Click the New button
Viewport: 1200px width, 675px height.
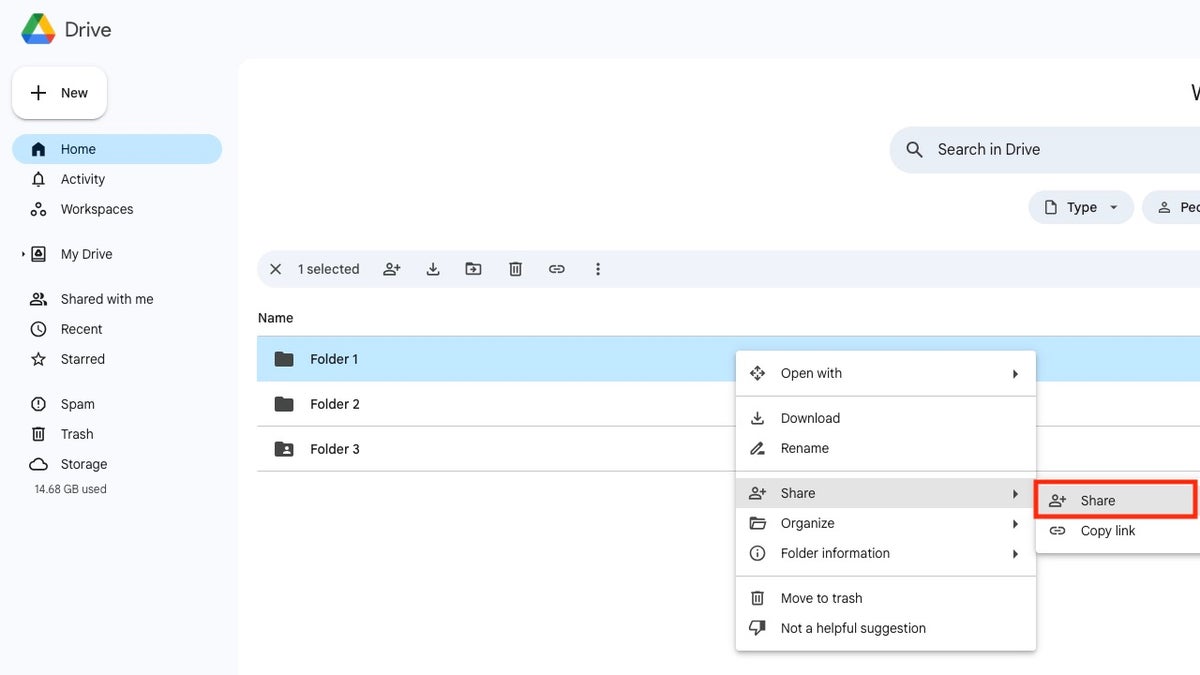(x=59, y=93)
